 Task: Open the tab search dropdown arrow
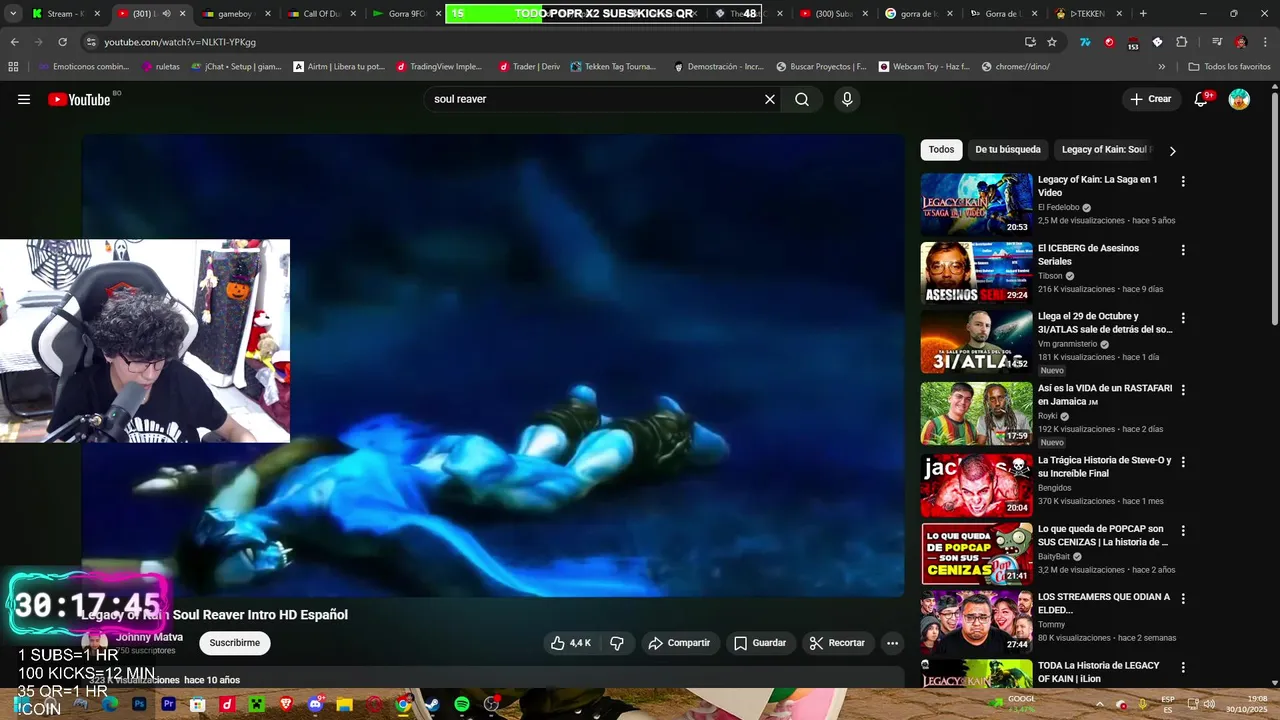[x=12, y=14]
